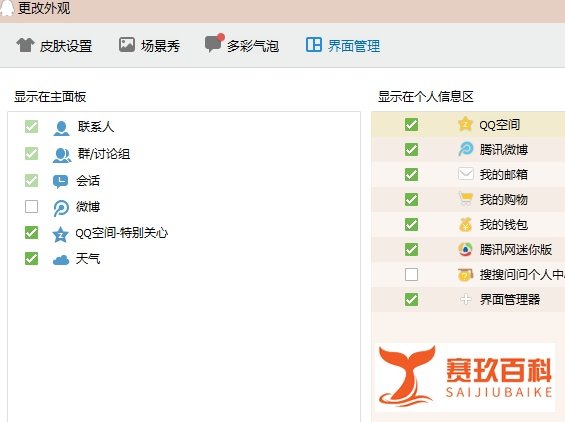Switch to the 场景秀 tab

[x=150, y=46]
